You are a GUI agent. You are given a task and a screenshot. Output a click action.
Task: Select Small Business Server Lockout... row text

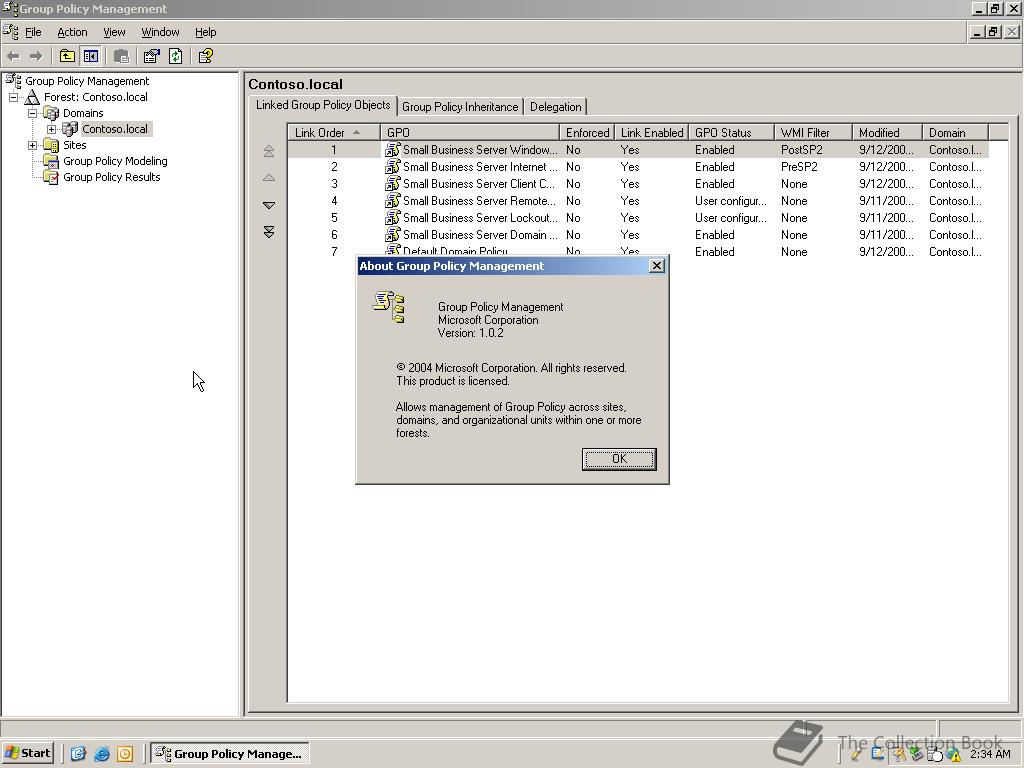pyautogui.click(x=480, y=217)
